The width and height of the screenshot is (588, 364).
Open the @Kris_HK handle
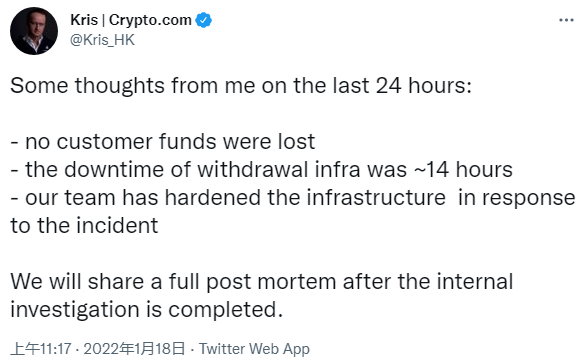102,40
